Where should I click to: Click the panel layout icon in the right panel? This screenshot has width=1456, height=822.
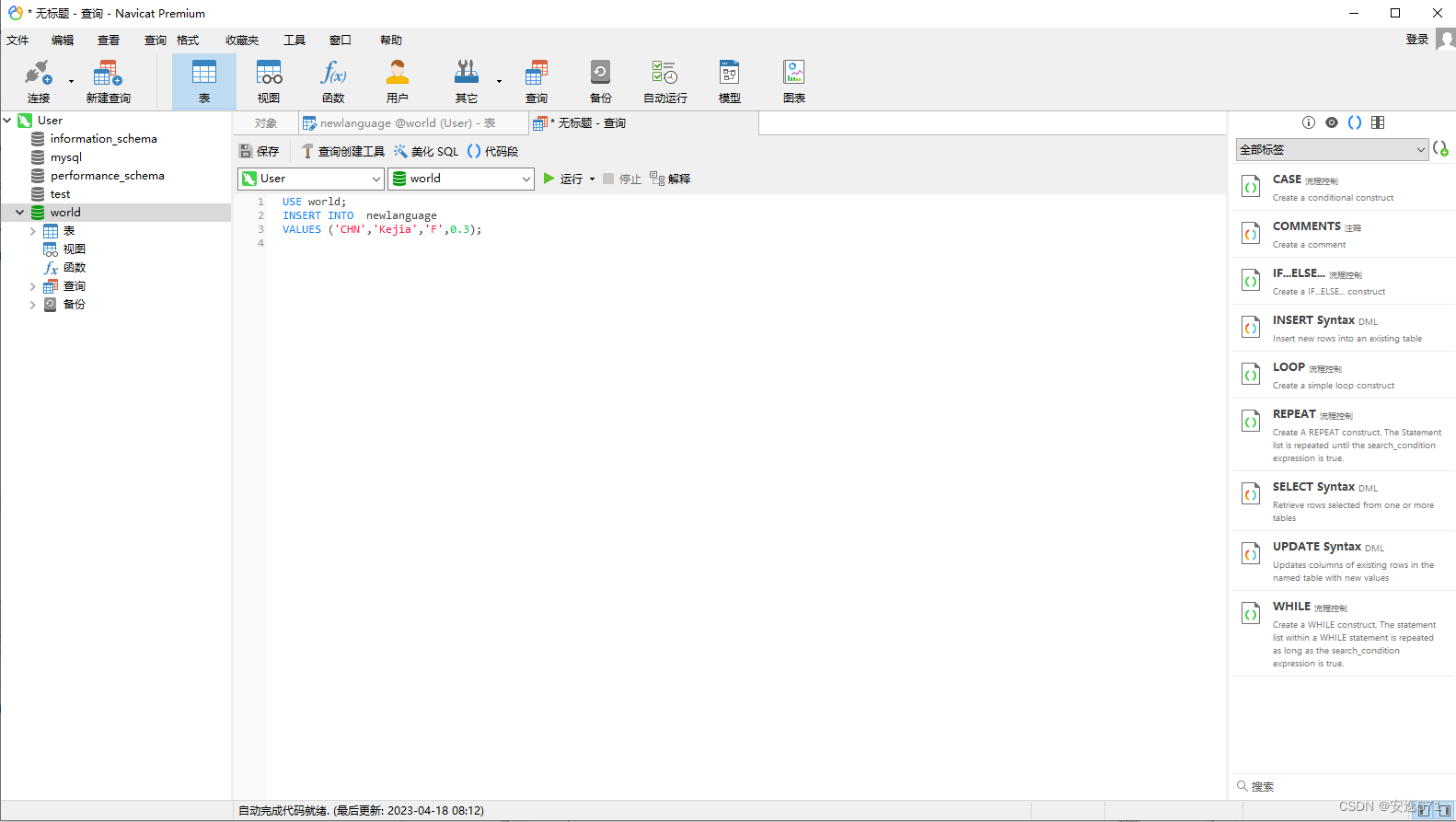tap(1378, 122)
